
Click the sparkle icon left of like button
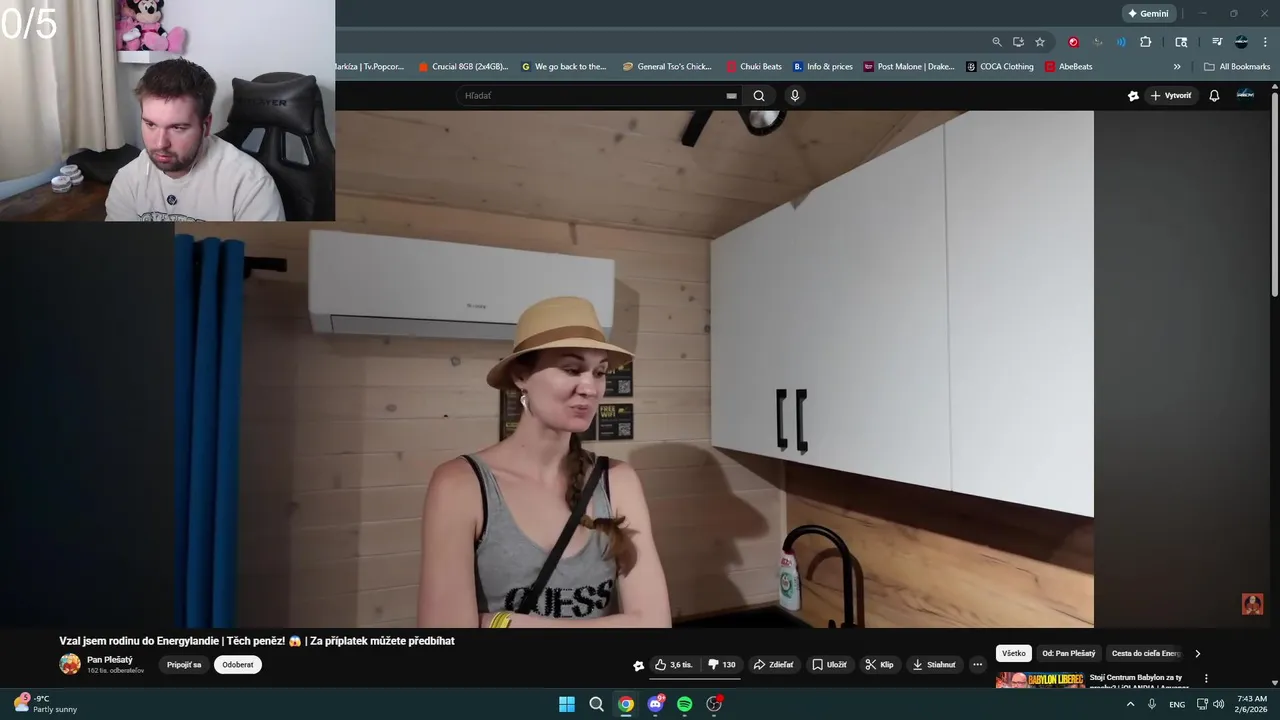click(x=639, y=666)
